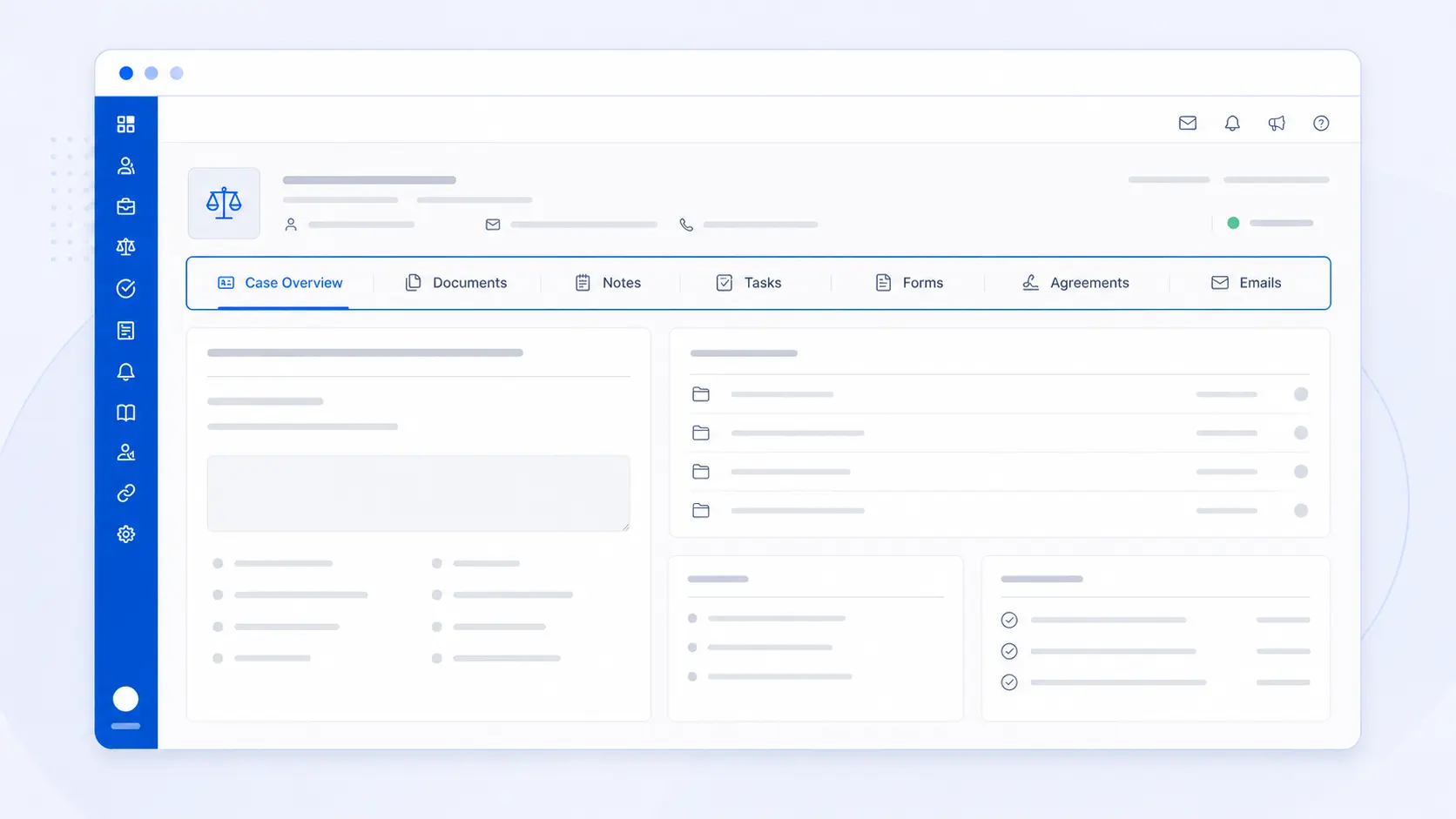Open the briefcase icon in sidebar
The height and width of the screenshot is (819, 1456).
click(x=126, y=206)
